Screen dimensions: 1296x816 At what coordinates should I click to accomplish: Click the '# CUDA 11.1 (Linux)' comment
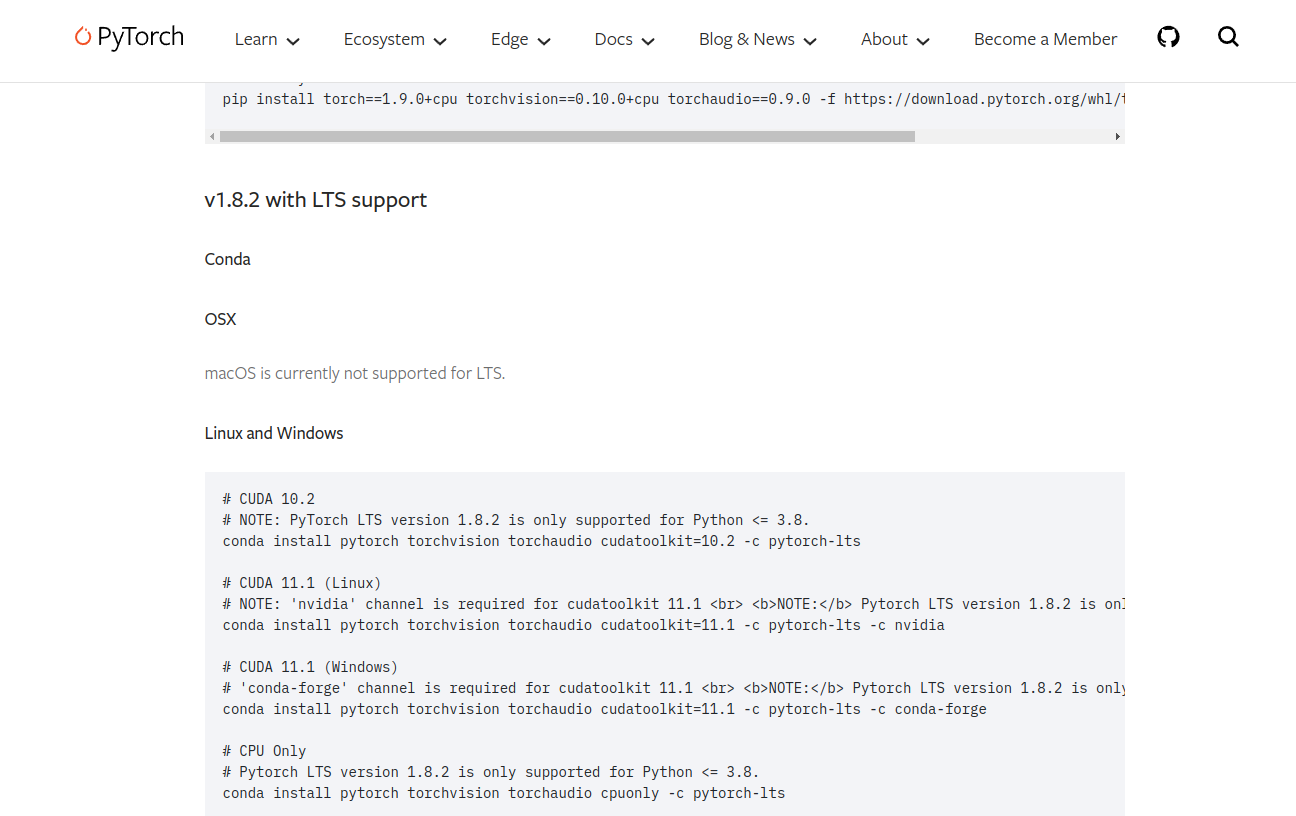coord(302,583)
